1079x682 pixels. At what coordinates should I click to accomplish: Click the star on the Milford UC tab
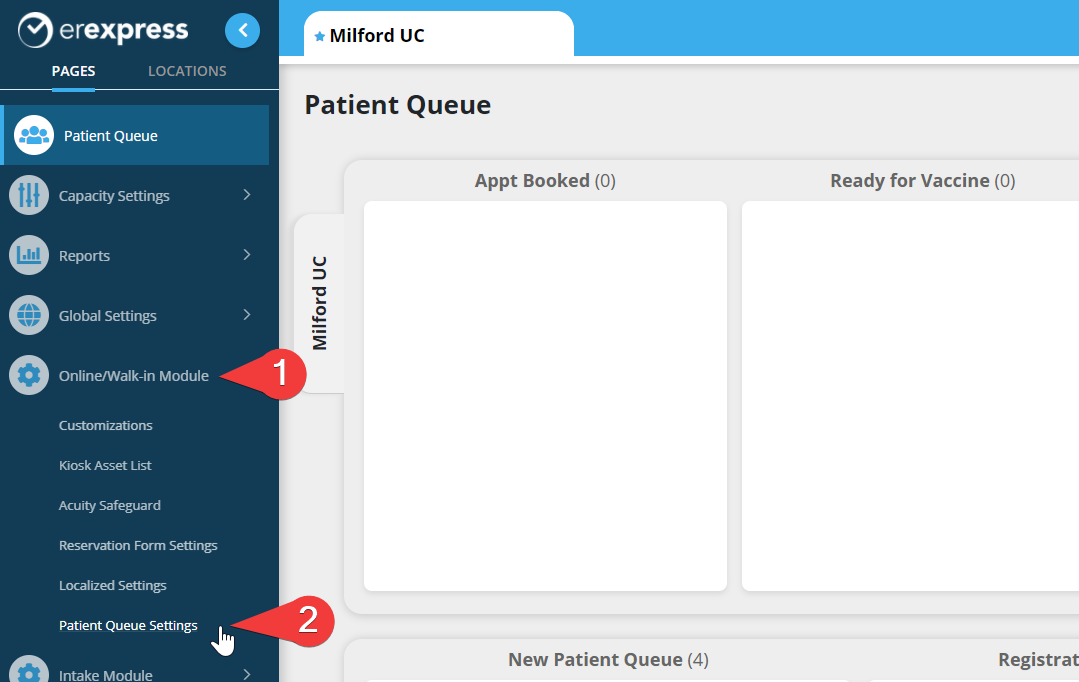(320, 36)
